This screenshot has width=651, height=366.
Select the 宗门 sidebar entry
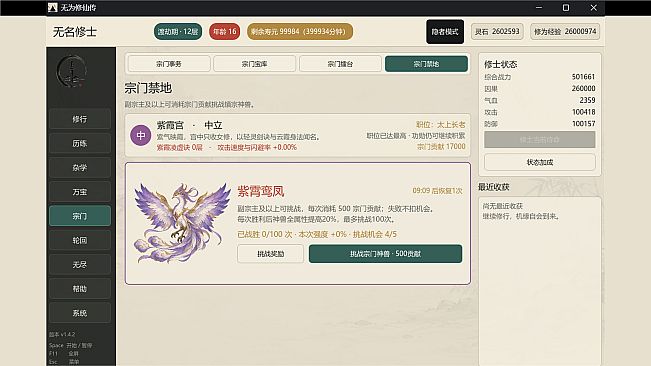coord(80,216)
